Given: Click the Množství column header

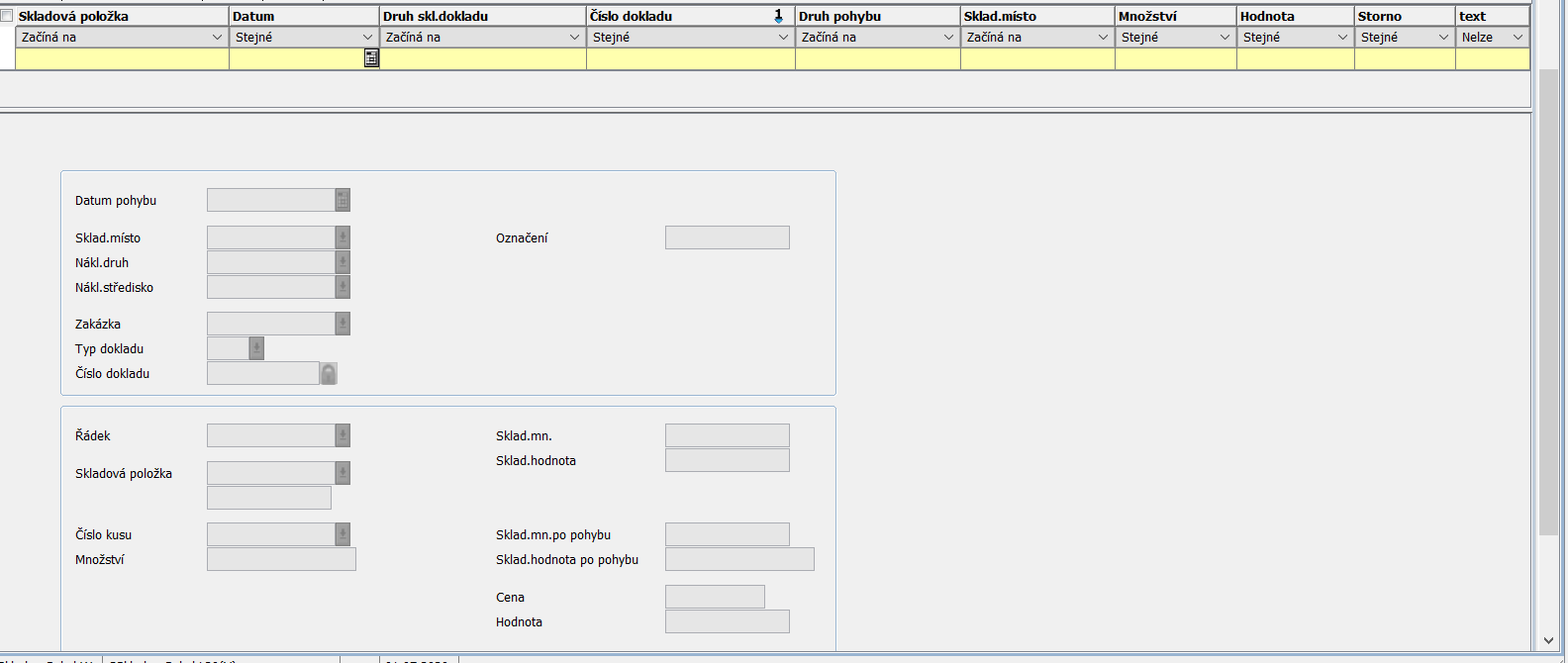Looking at the screenshot, I should click(x=1174, y=16).
